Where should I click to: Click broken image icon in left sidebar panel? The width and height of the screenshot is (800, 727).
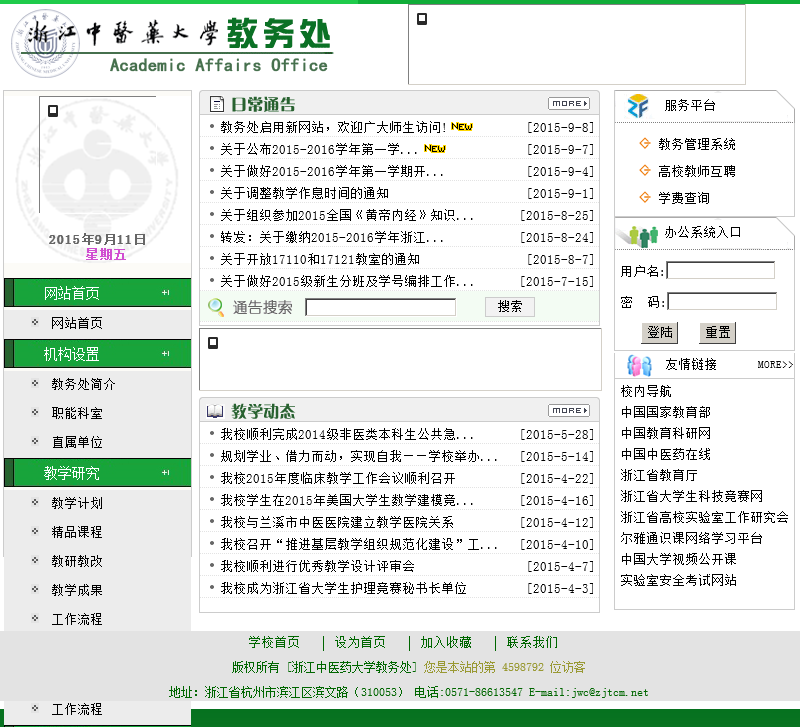(53, 111)
